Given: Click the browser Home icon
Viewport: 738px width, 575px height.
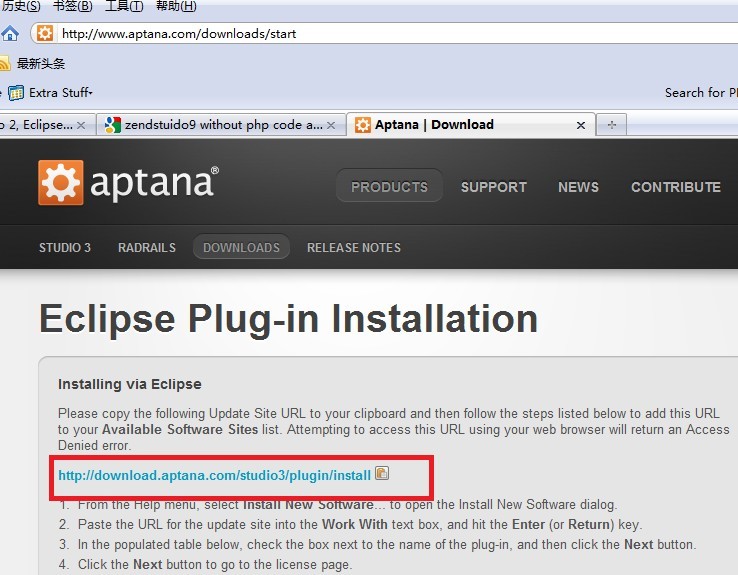Looking at the screenshot, I should click(x=9, y=34).
